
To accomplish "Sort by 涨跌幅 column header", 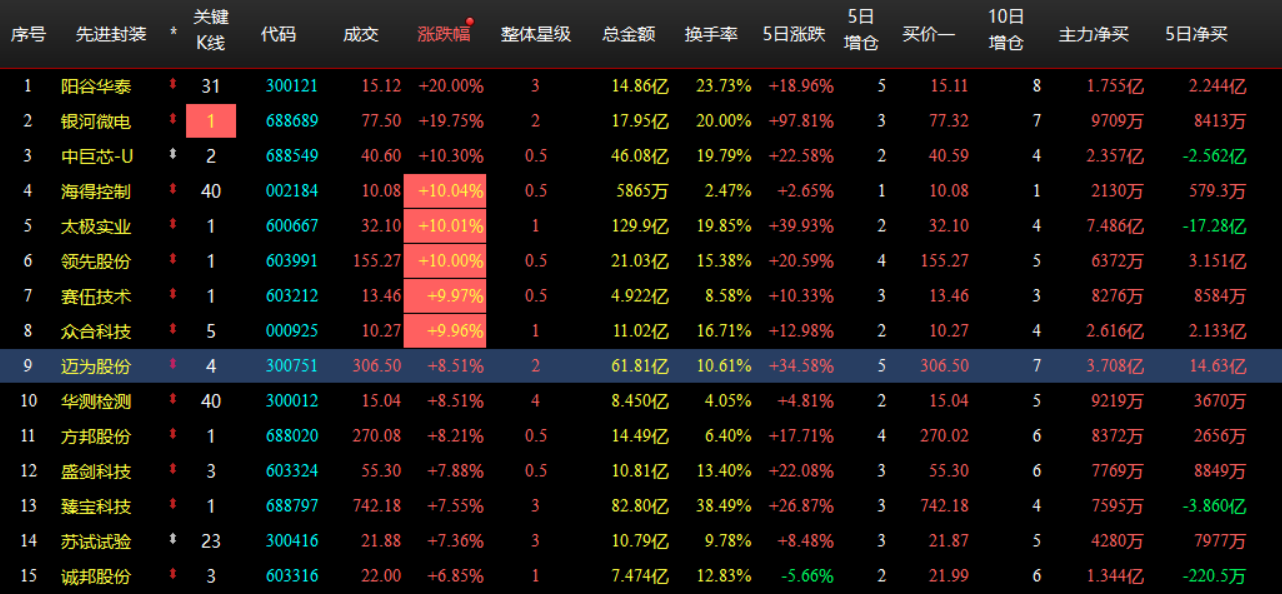I will pos(443,34).
